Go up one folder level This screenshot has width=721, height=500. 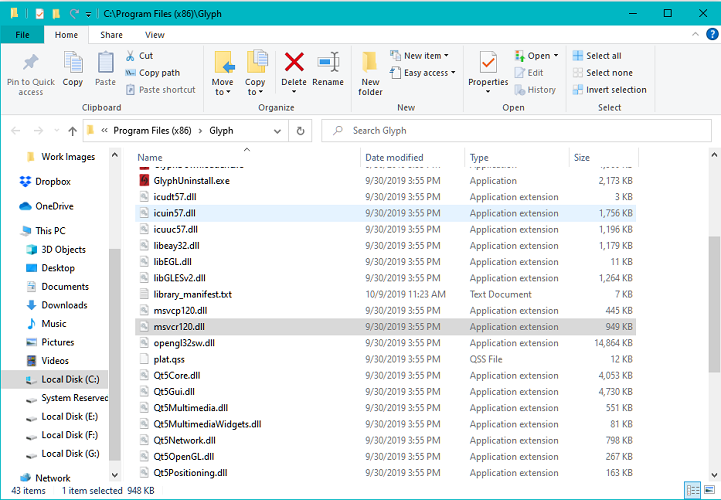tap(72, 131)
